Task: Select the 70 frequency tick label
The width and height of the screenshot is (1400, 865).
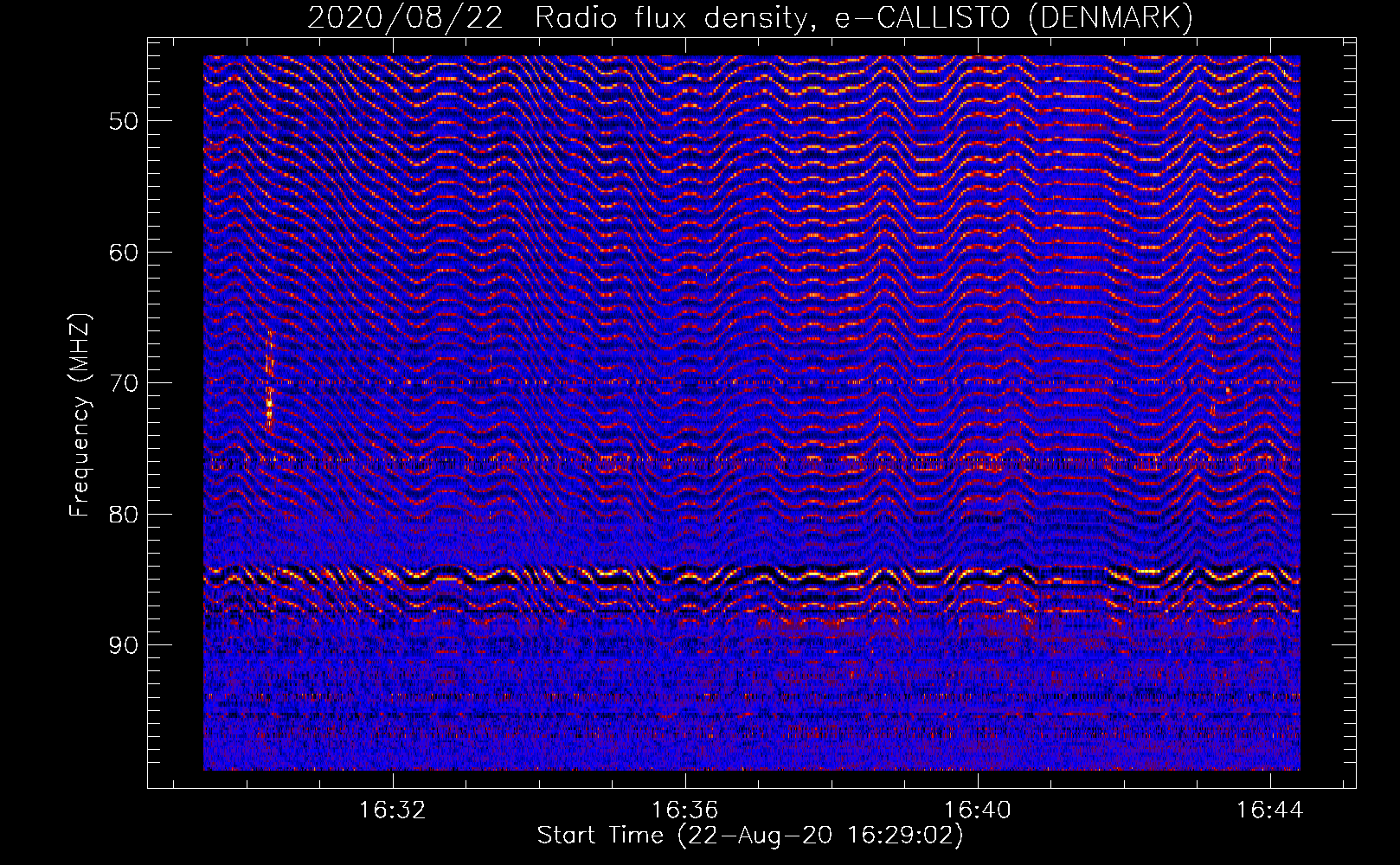Action: [123, 382]
